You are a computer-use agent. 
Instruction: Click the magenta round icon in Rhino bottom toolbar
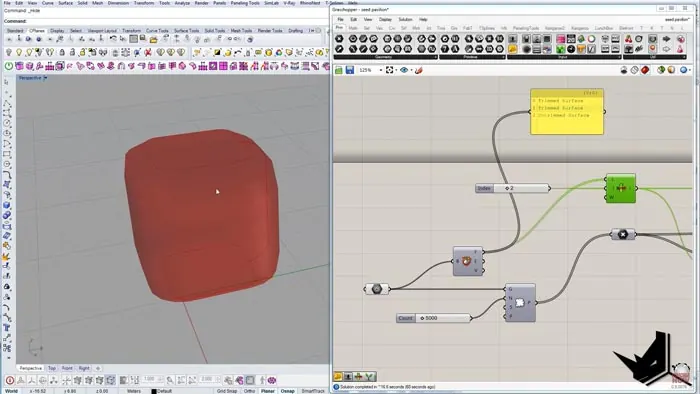[x=272, y=380]
